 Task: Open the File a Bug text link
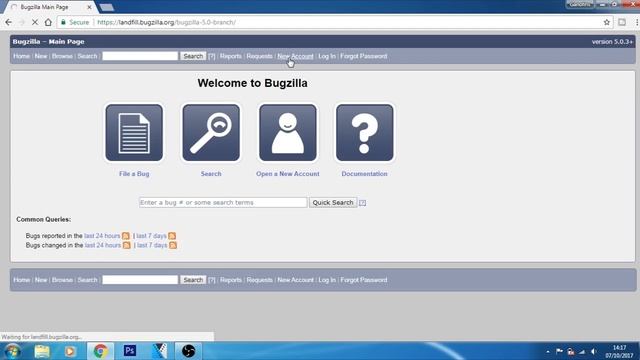pos(134,174)
